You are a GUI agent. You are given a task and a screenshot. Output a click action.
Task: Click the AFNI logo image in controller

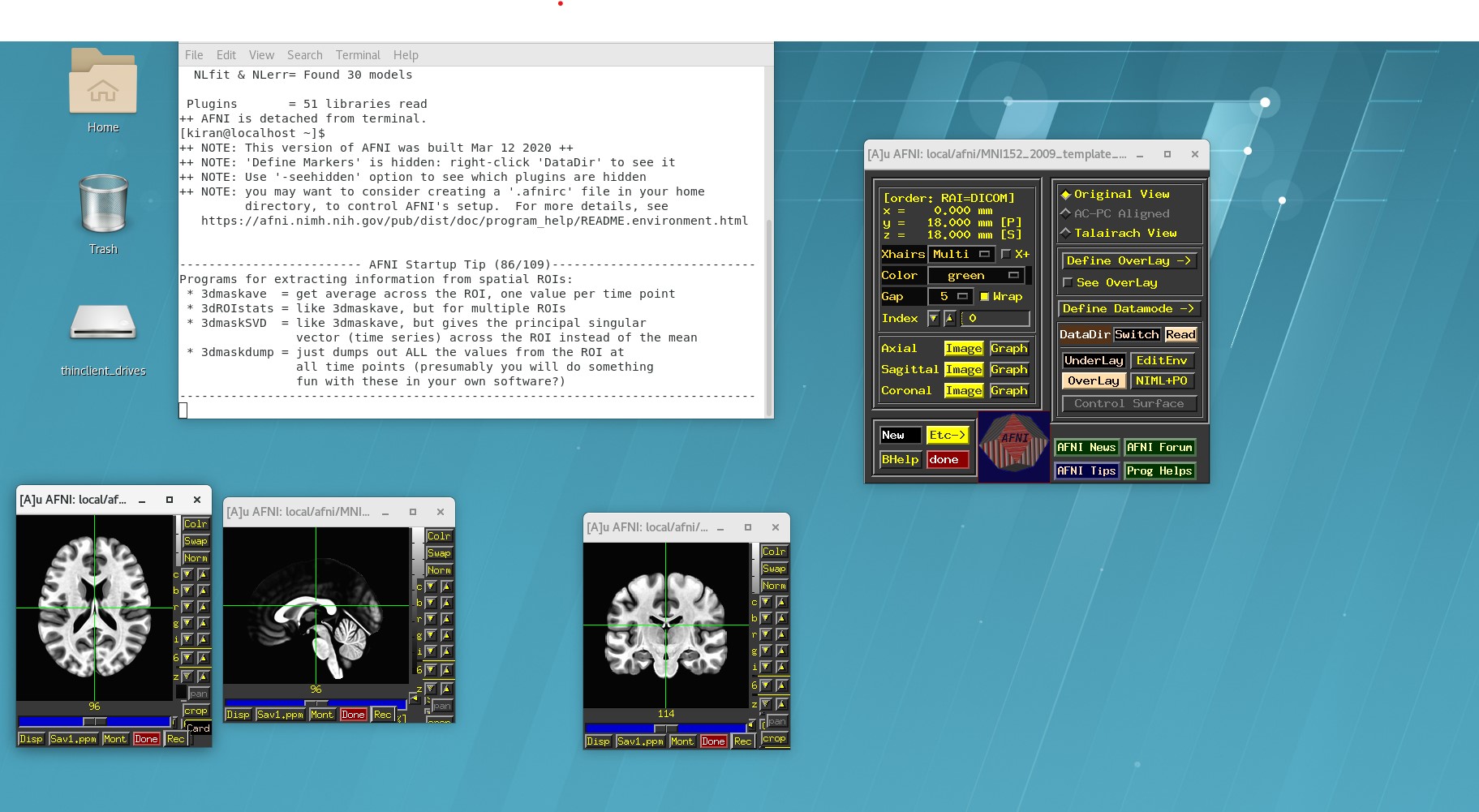click(x=1013, y=447)
